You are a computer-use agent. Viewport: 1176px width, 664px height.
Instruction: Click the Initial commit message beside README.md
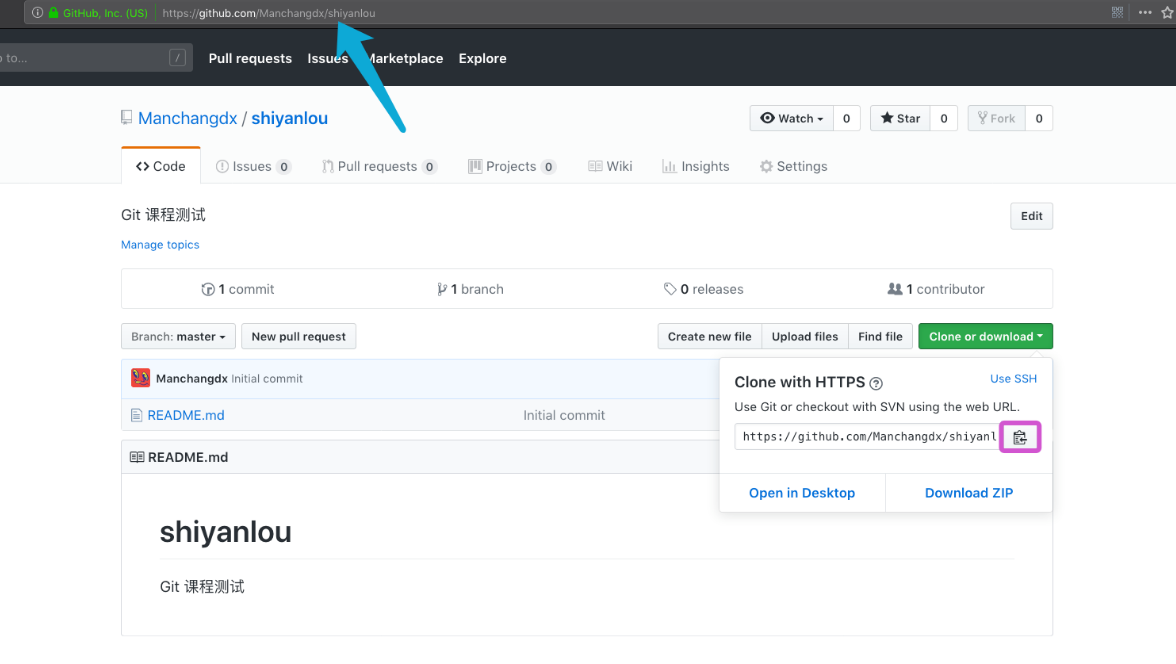pos(564,415)
